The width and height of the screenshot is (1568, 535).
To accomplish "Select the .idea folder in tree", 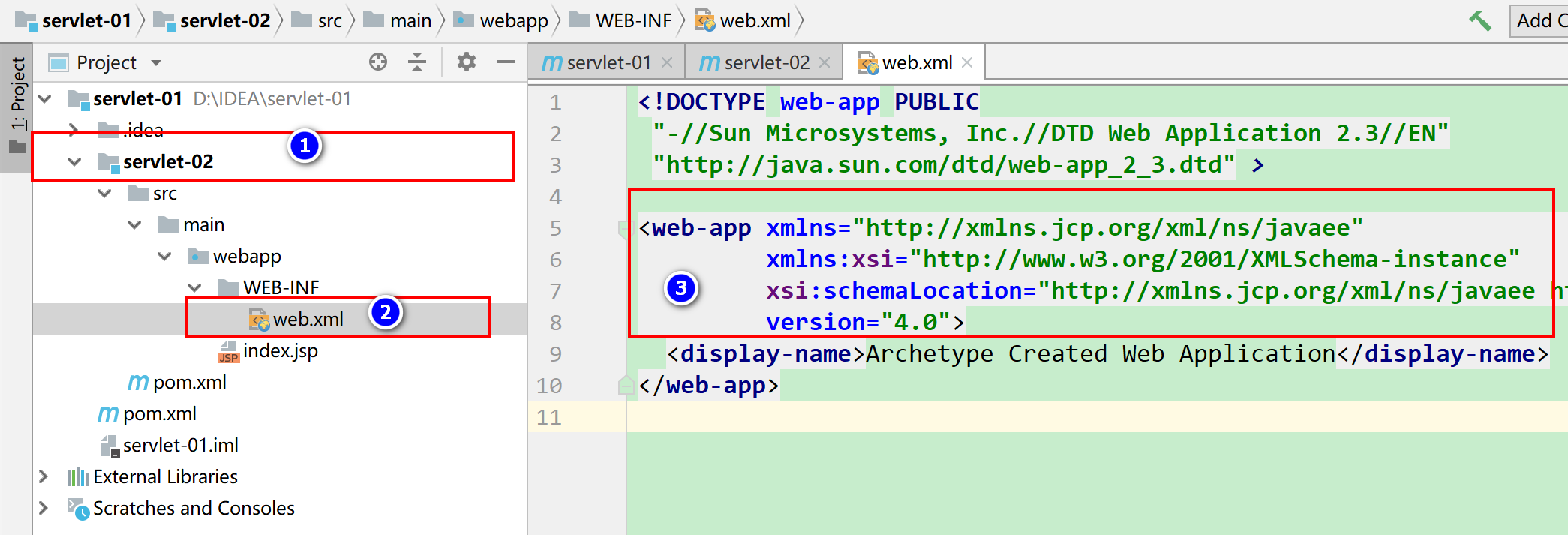I will pos(143,130).
